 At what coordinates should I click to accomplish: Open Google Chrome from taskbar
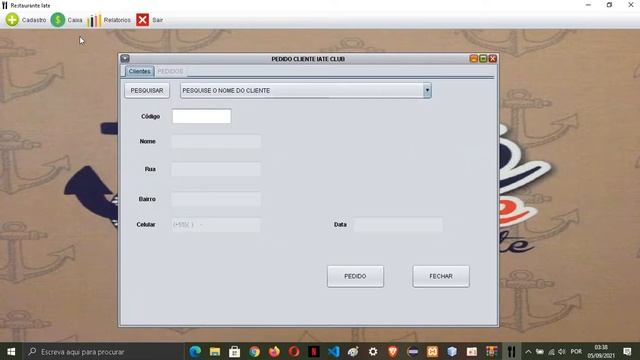tap(254, 351)
